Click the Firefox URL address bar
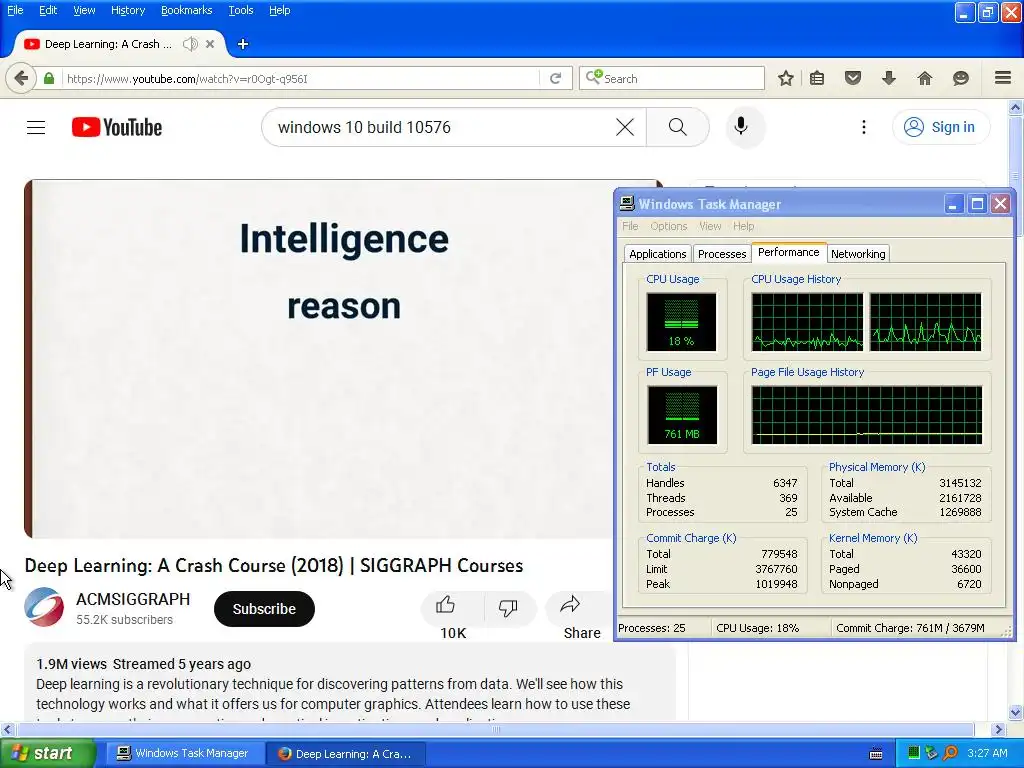1024x768 pixels. point(302,78)
